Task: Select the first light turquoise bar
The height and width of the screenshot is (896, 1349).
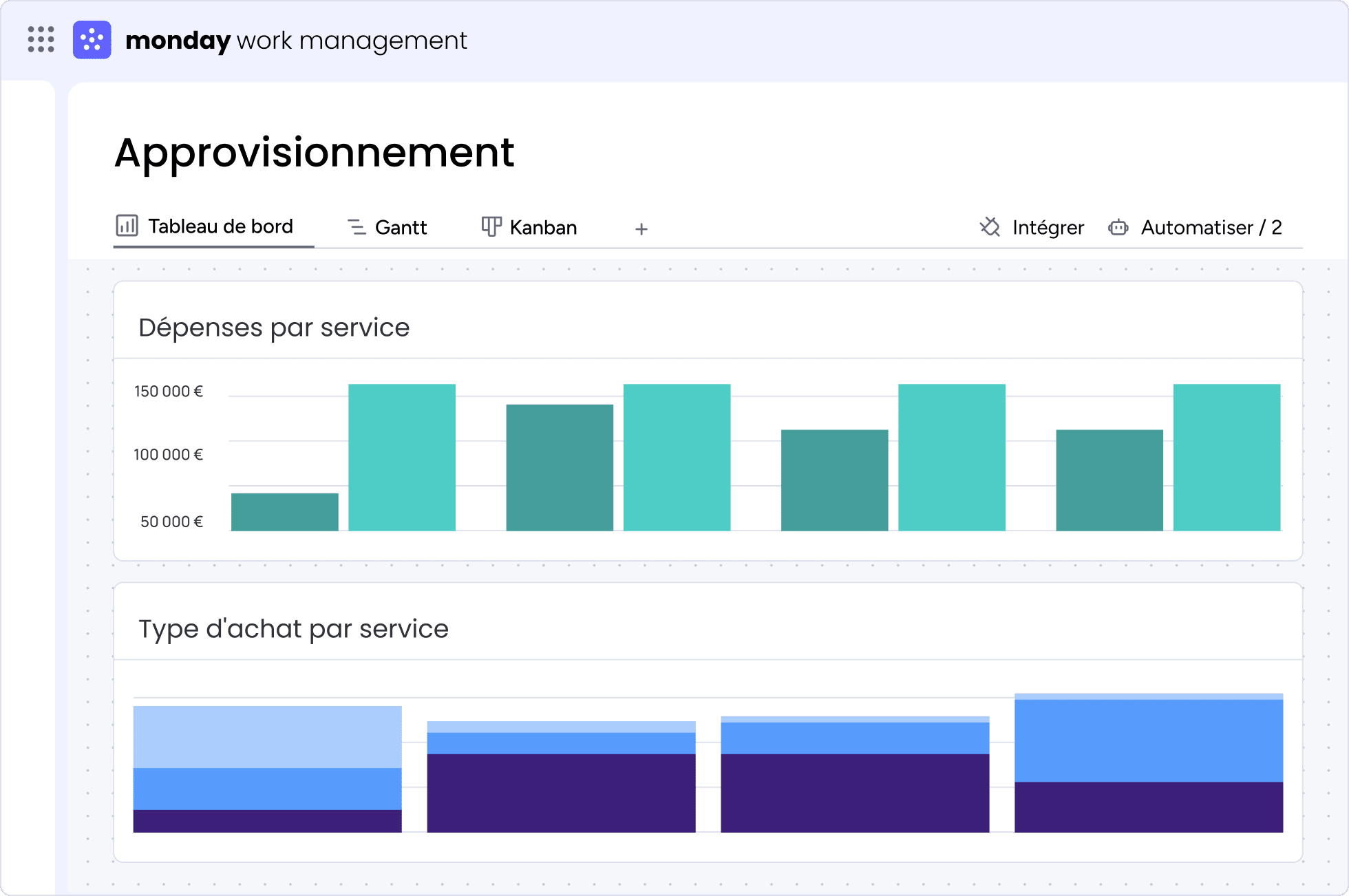Action: 402,457
